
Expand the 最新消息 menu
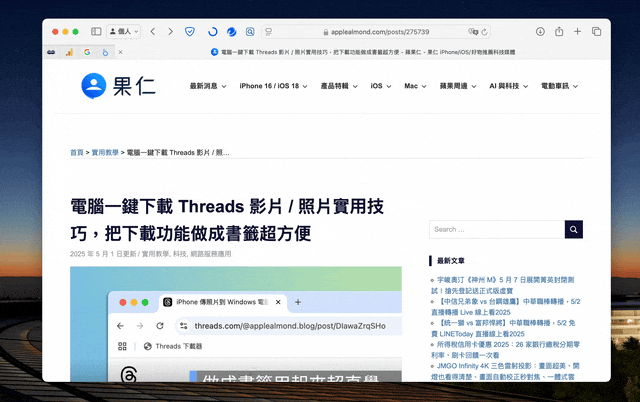click(x=208, y=86)
